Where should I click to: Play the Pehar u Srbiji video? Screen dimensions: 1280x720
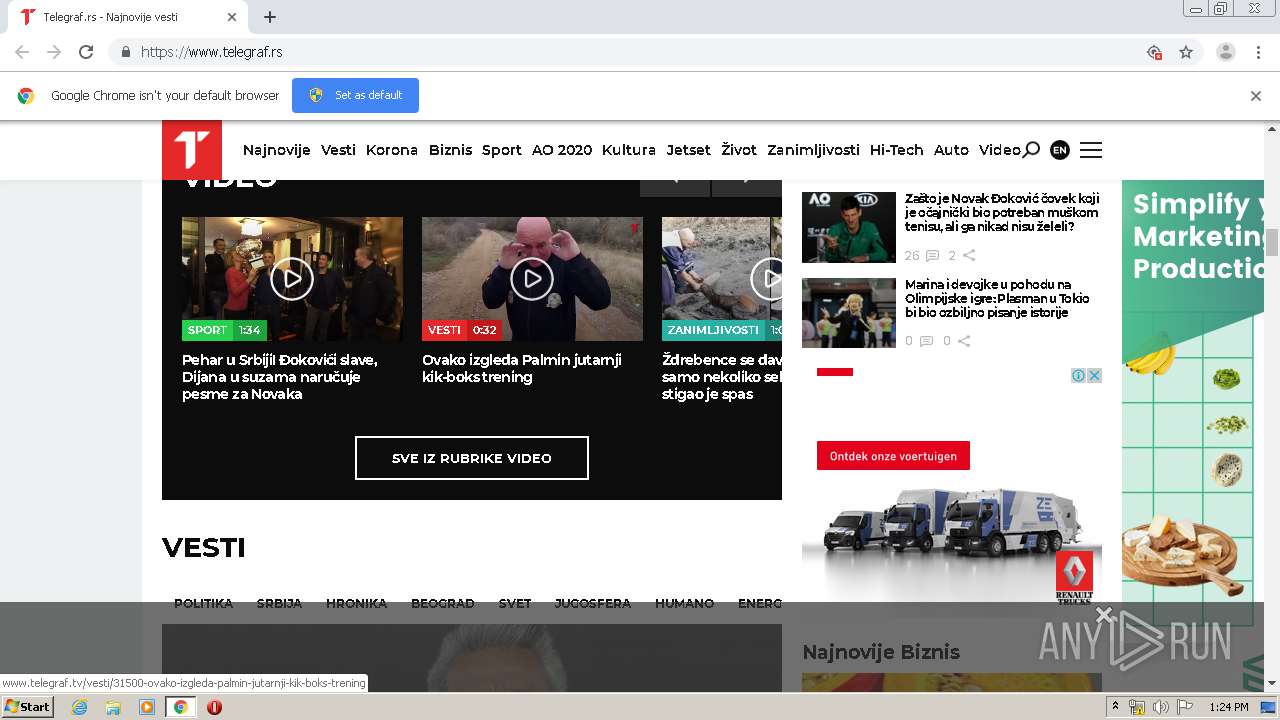click(292, 279)
